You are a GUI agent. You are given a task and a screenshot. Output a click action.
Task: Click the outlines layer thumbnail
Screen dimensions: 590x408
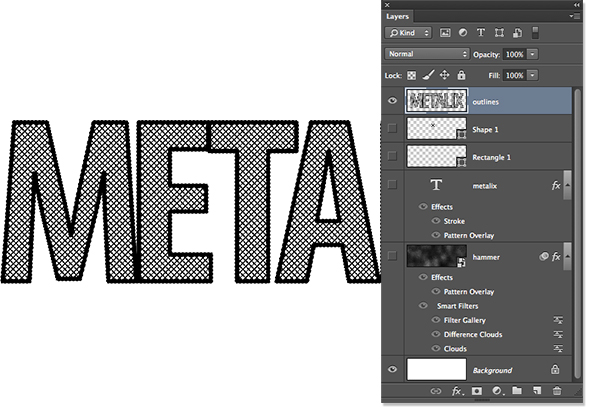(x=436, y=100)
